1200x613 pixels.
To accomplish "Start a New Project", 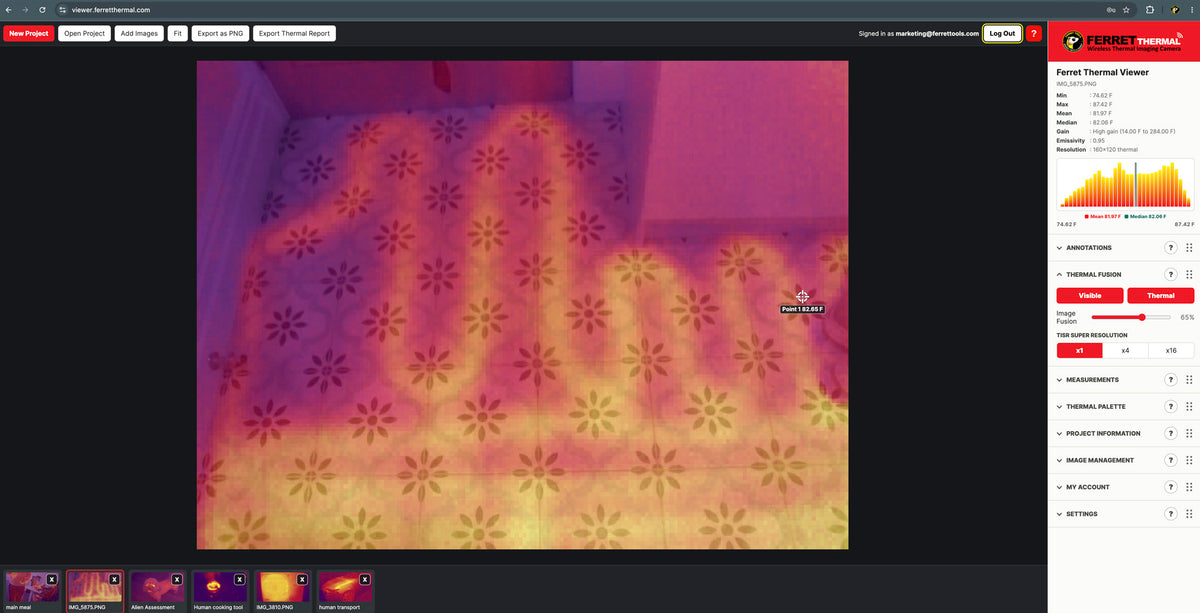I will click(29, 33).
